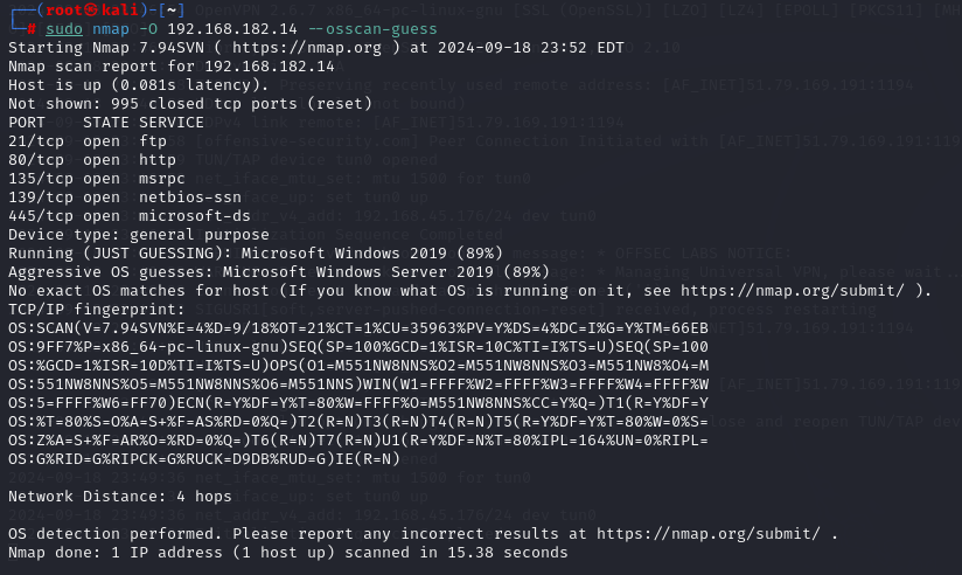The image size is (962, 575).
Task: Open the https://nmap.org link in the Starting Nmap line
Action: click(307, 48)
